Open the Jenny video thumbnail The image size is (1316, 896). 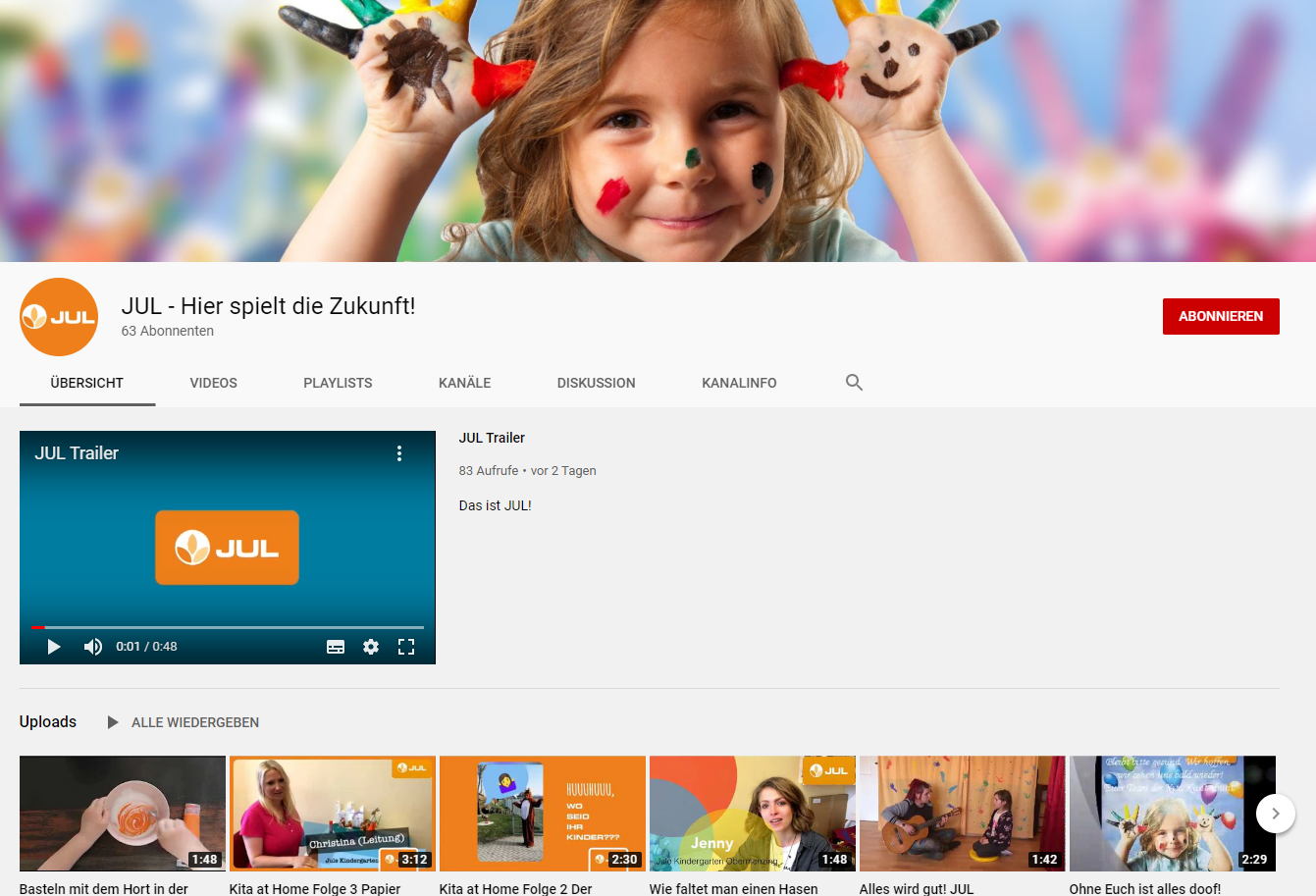(x=753, y=814)
